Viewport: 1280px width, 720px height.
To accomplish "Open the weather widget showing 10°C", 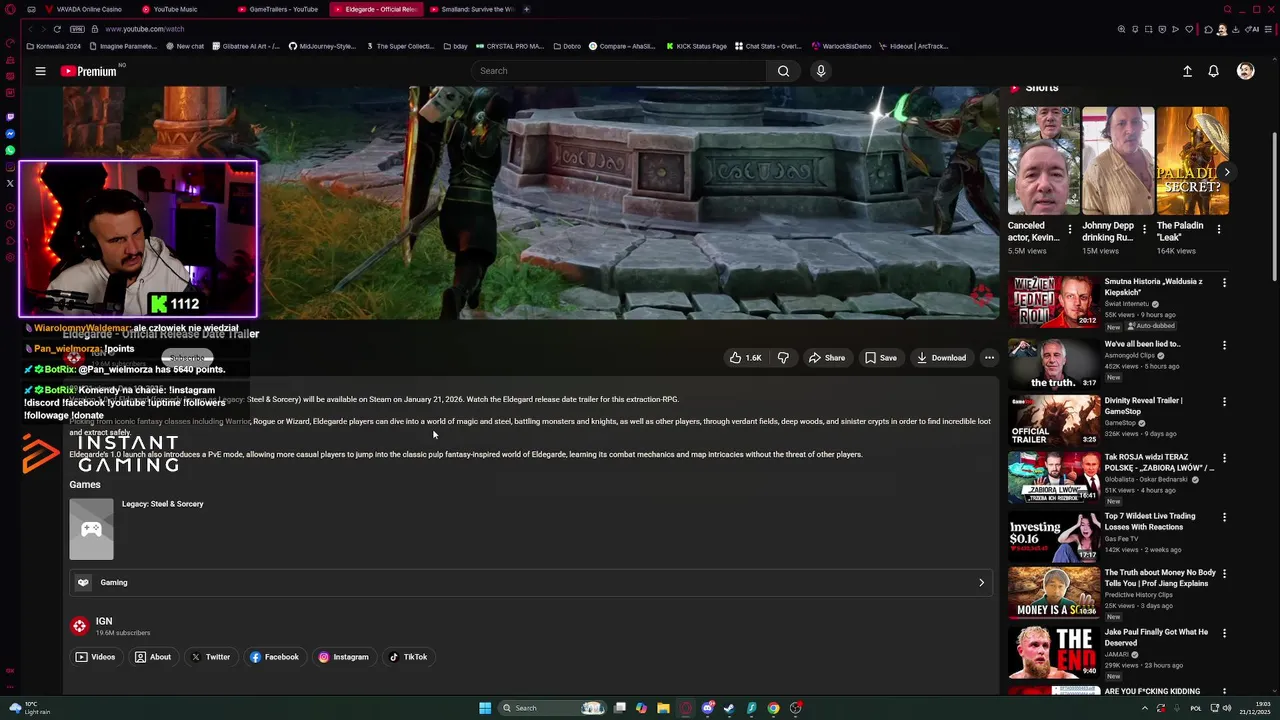I will [30, 708].
